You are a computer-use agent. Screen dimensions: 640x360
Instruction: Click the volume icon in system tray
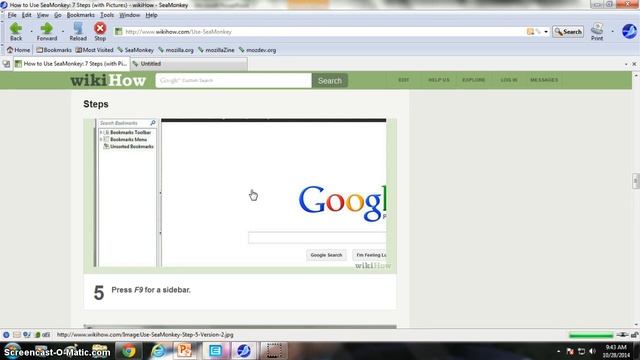[x=592, y=351]
